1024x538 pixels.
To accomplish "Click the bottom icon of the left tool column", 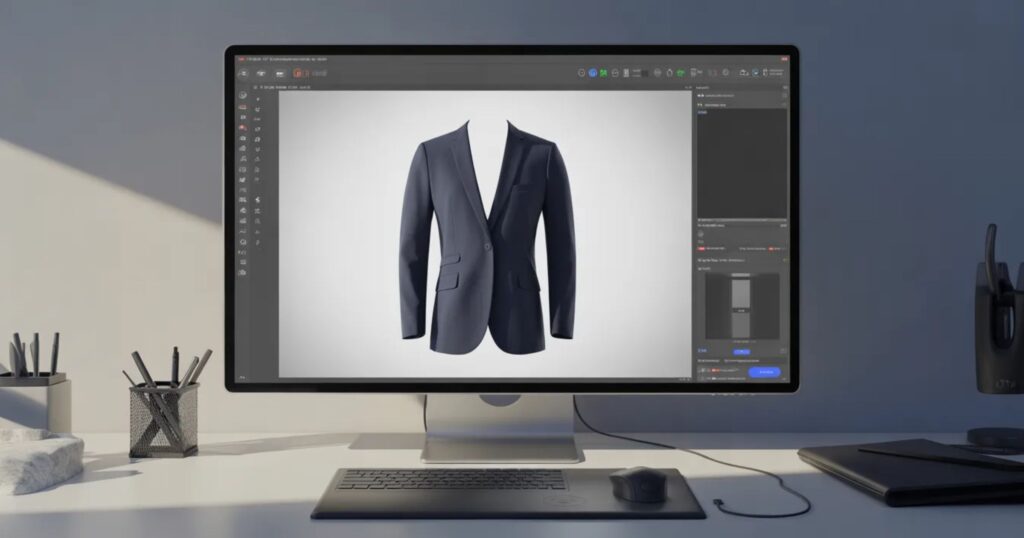I will 242,273.
